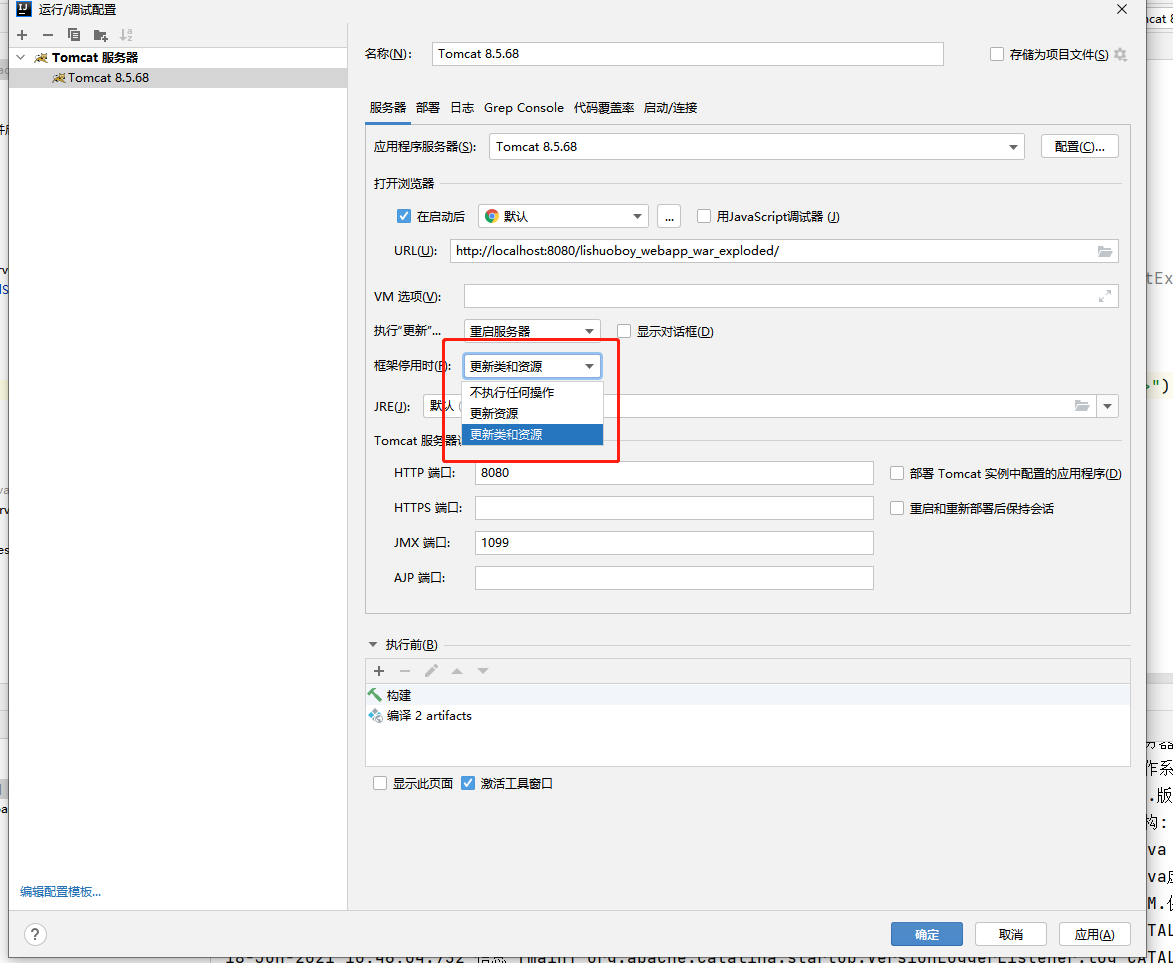1173x963 pixels.
Task: Add a before-launch task
Action: coord(379,670)
